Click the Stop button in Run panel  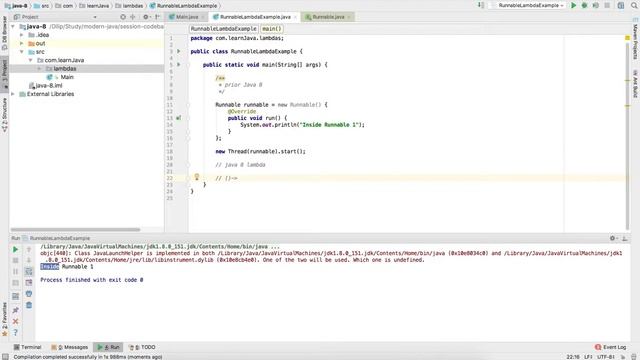click(16, 260)
